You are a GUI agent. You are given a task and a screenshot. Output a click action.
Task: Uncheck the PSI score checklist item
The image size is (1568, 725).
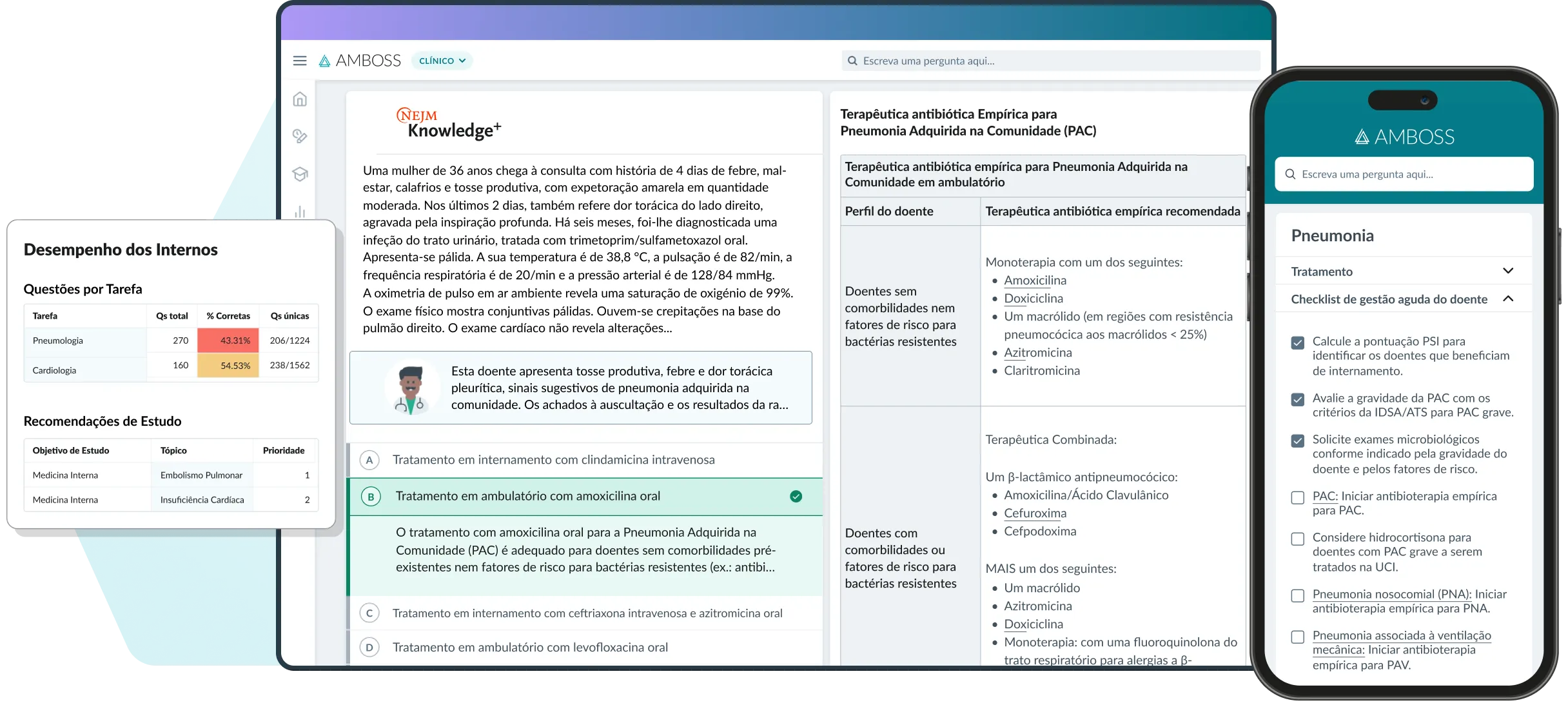pyautogui.click(x=1298, y=343)
